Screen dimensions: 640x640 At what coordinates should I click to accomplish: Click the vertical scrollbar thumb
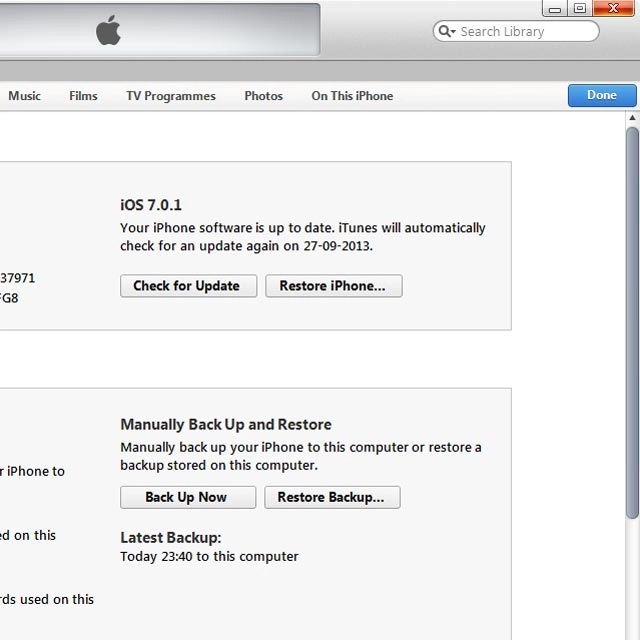click(x=632, y=320)
